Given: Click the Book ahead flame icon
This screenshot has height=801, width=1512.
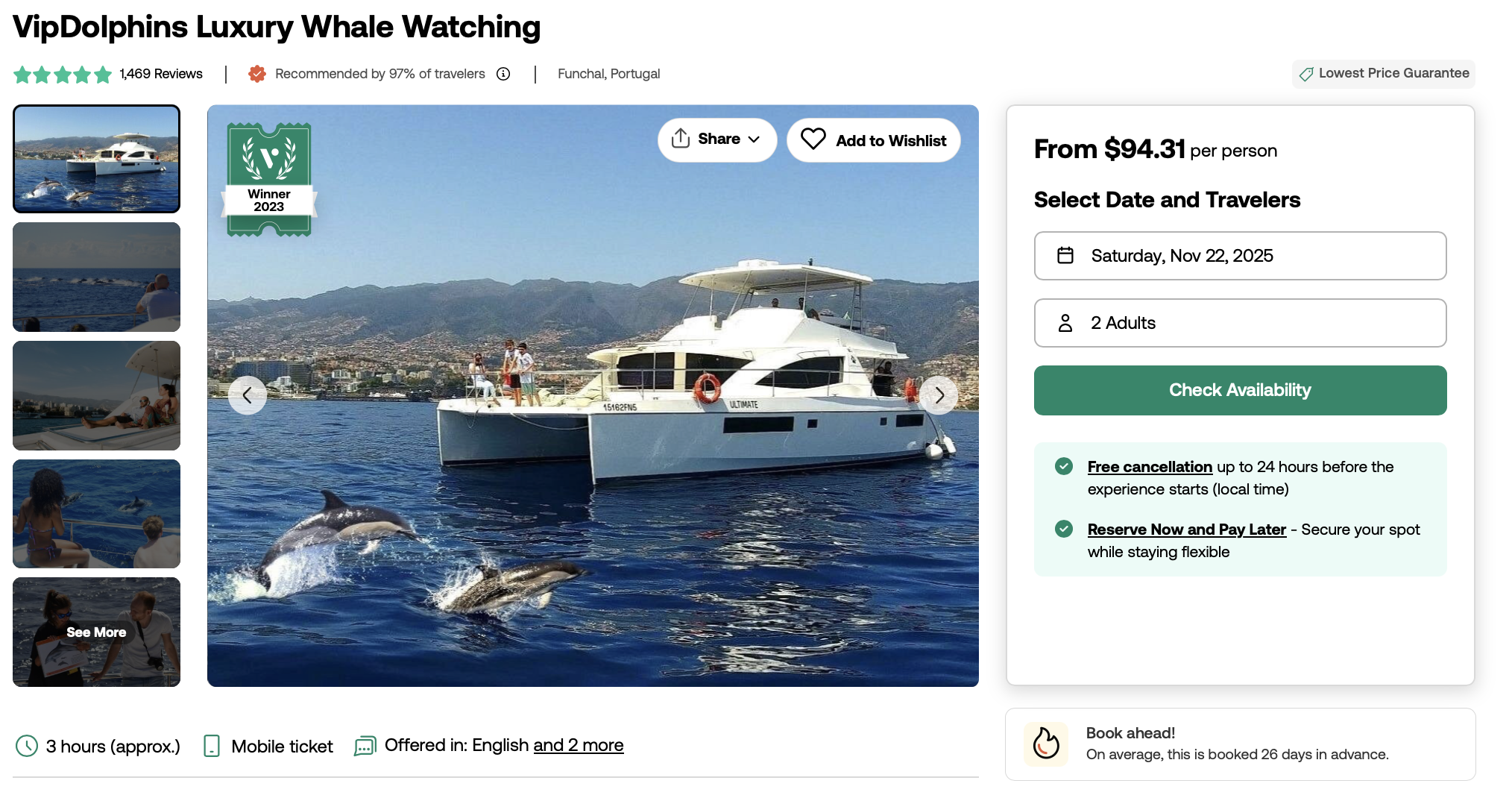Looking at the screenshot, I should tap(1046, 744).
